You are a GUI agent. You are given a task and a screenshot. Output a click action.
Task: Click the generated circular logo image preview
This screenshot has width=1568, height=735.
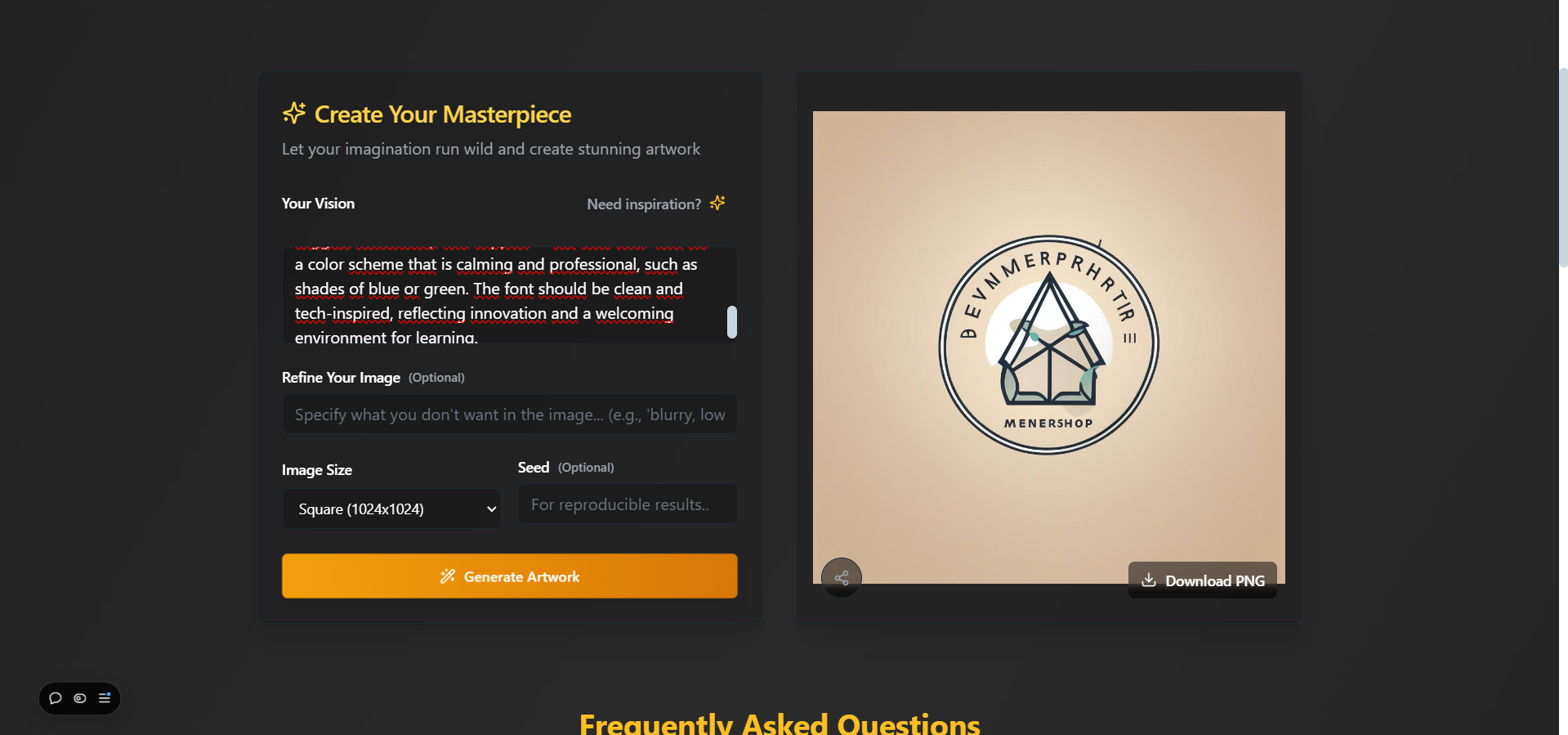pos(1049,347)
